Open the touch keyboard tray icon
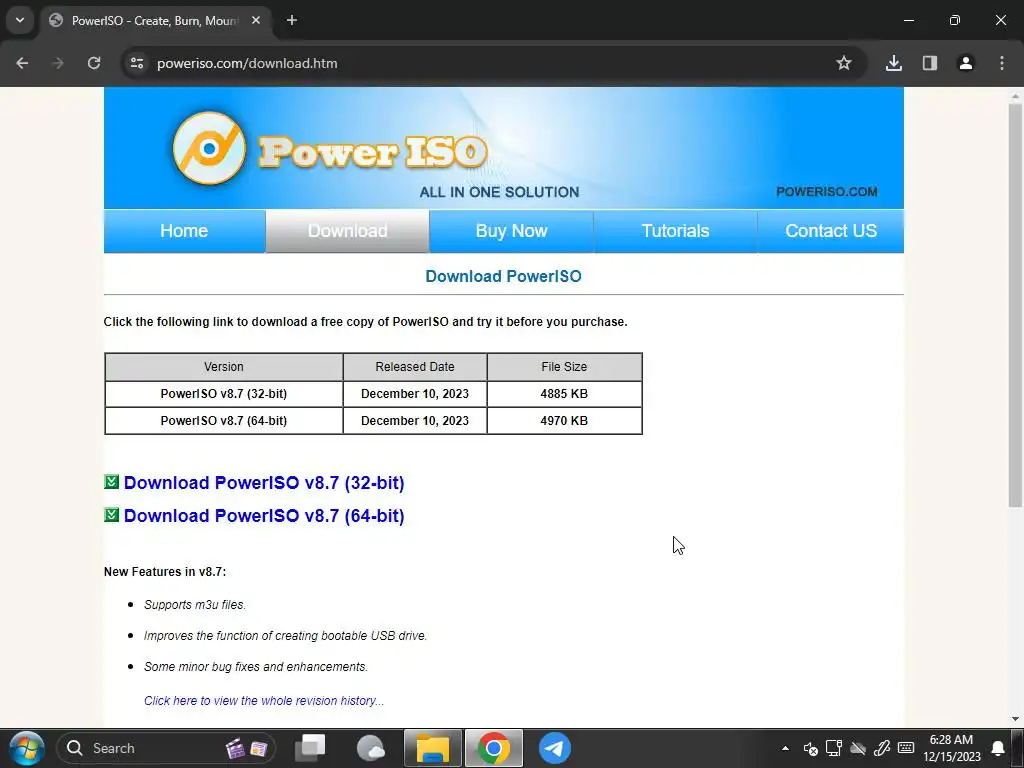1024x768 pixels. click(x=906, y=748)
